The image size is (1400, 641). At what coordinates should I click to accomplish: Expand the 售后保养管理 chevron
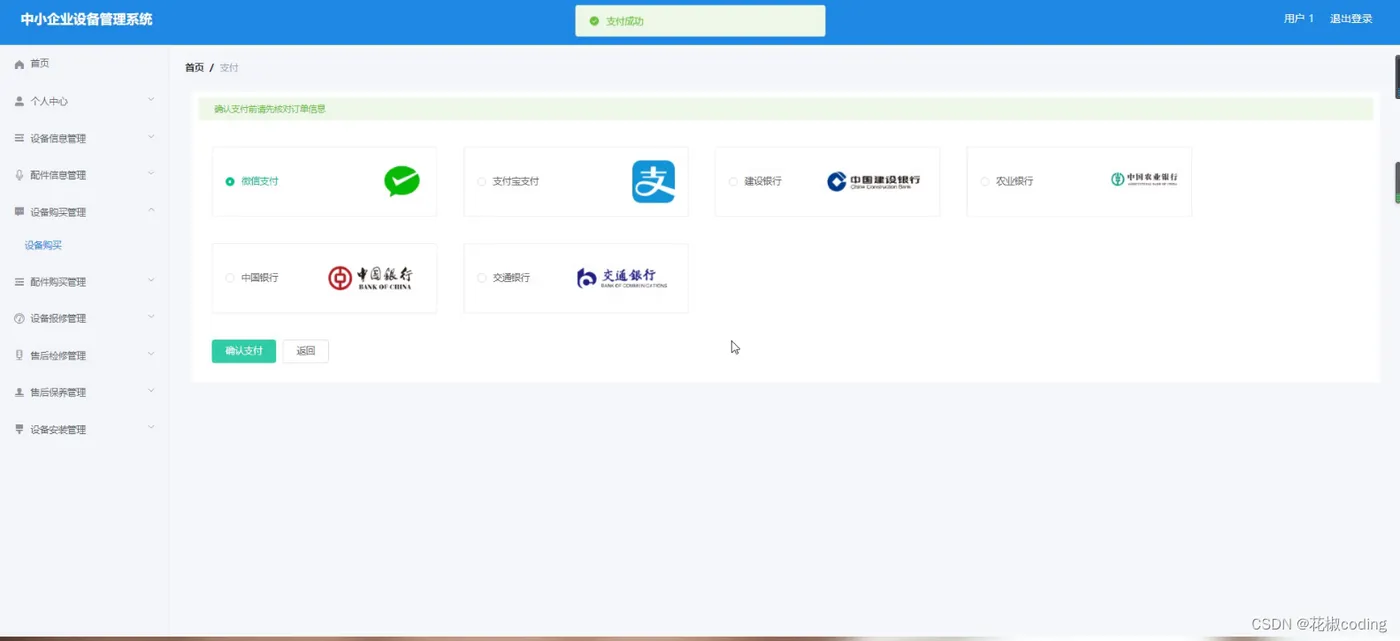click(x=151, y=391)
